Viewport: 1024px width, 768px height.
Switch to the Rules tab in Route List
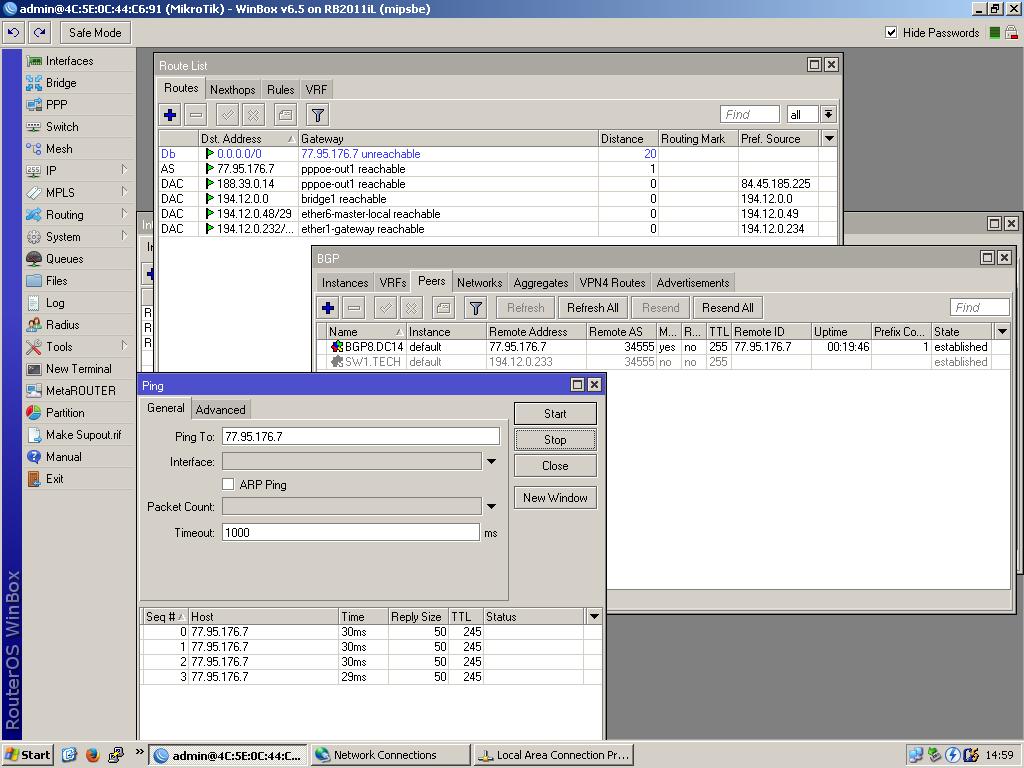280,89
